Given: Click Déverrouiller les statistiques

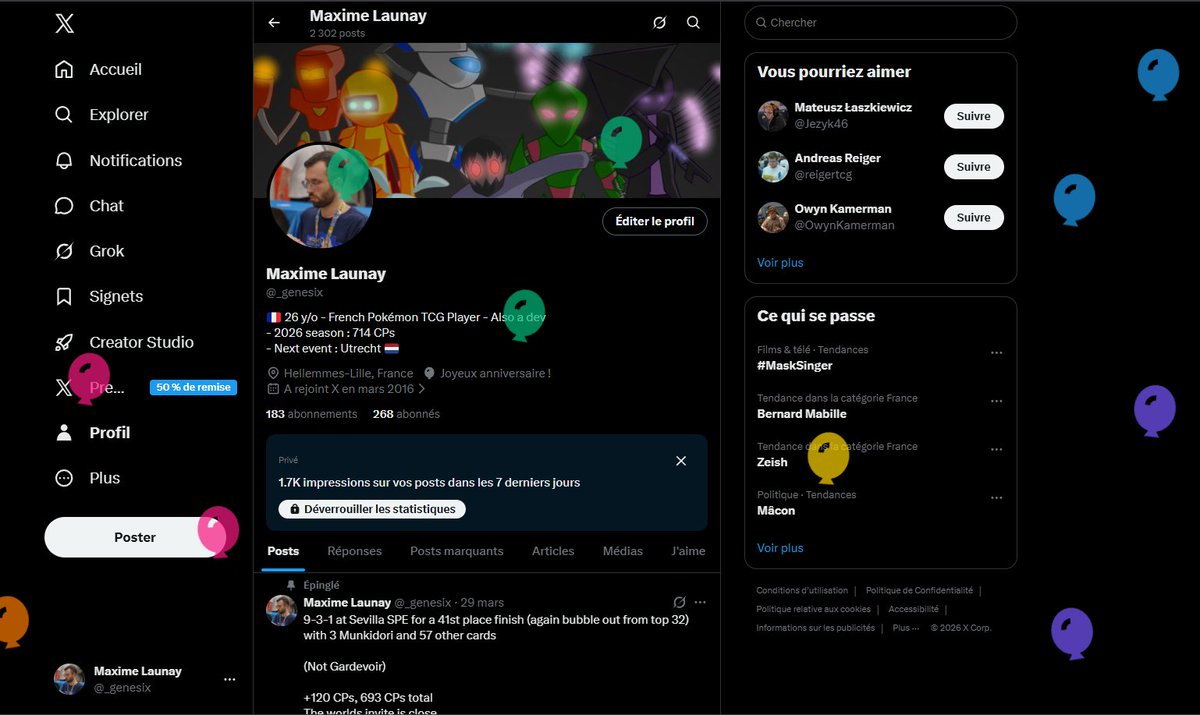Looking at the screenshot, I should pyautogui.click(x=372, y=509).
